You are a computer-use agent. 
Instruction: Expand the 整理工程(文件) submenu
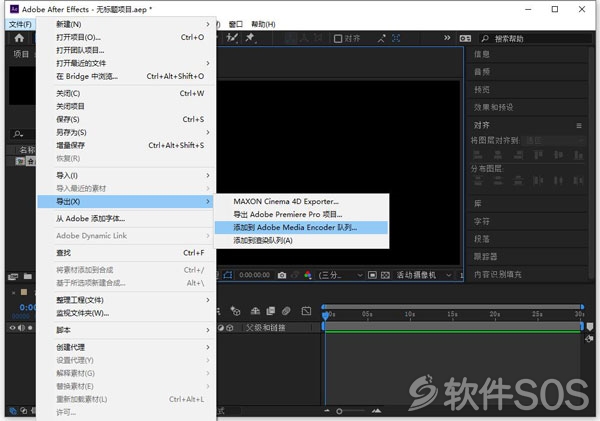pos(126,300)
